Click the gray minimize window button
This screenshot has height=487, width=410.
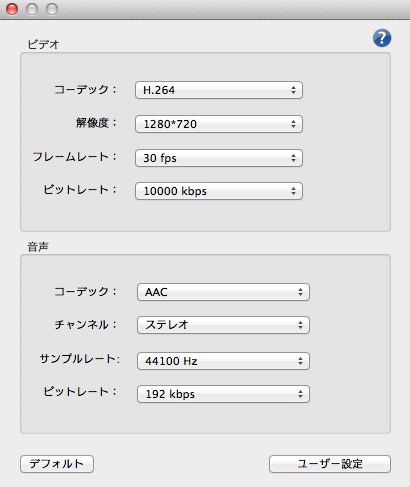pyautogui.click(x=32, y=9)
